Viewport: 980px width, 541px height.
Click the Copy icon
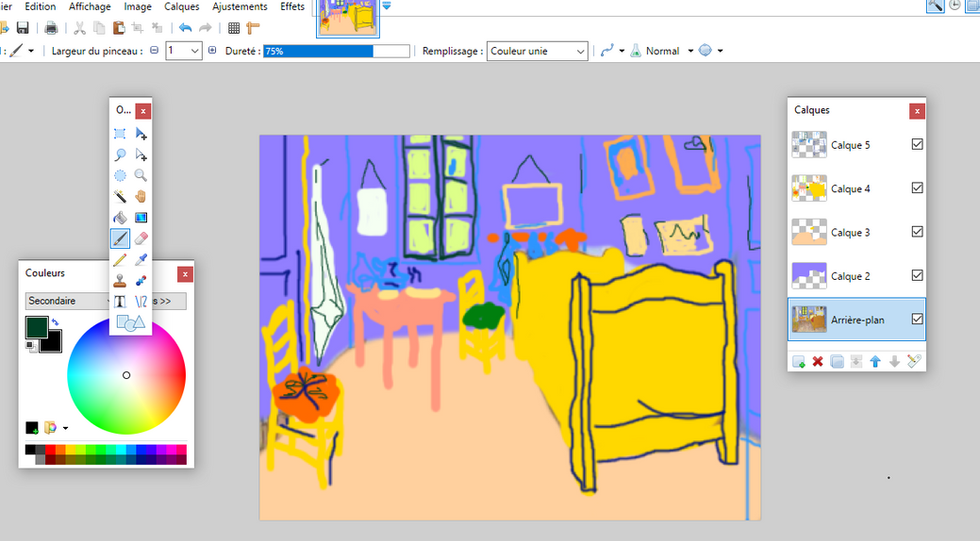[x=99, y=27]
